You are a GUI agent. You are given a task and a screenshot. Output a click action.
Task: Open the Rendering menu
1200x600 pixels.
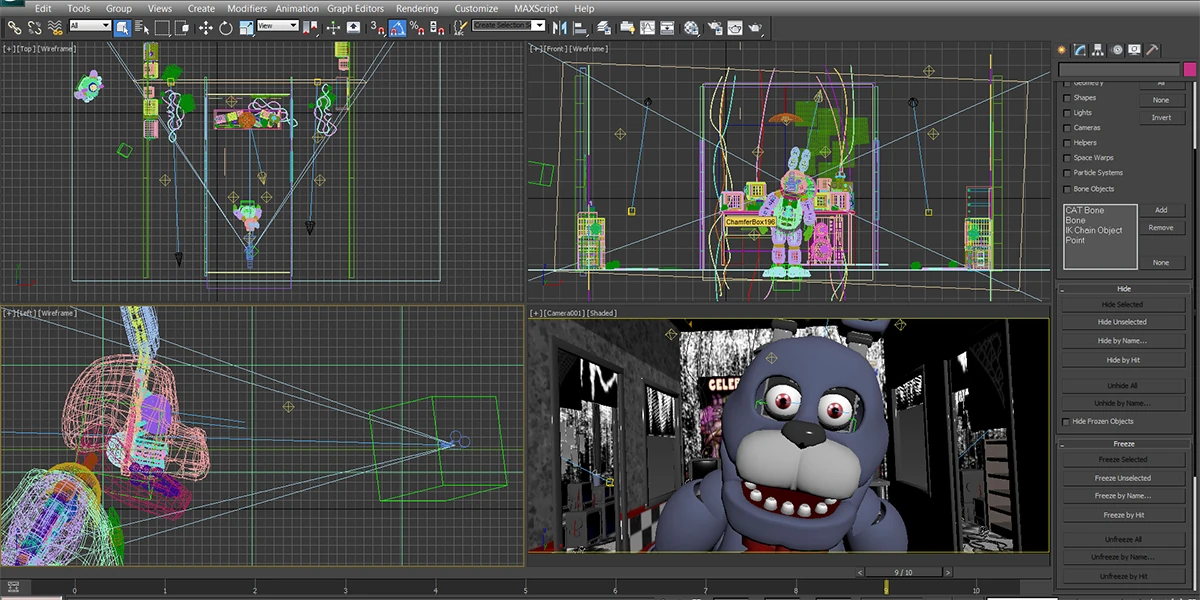click(x=417, y=8)
